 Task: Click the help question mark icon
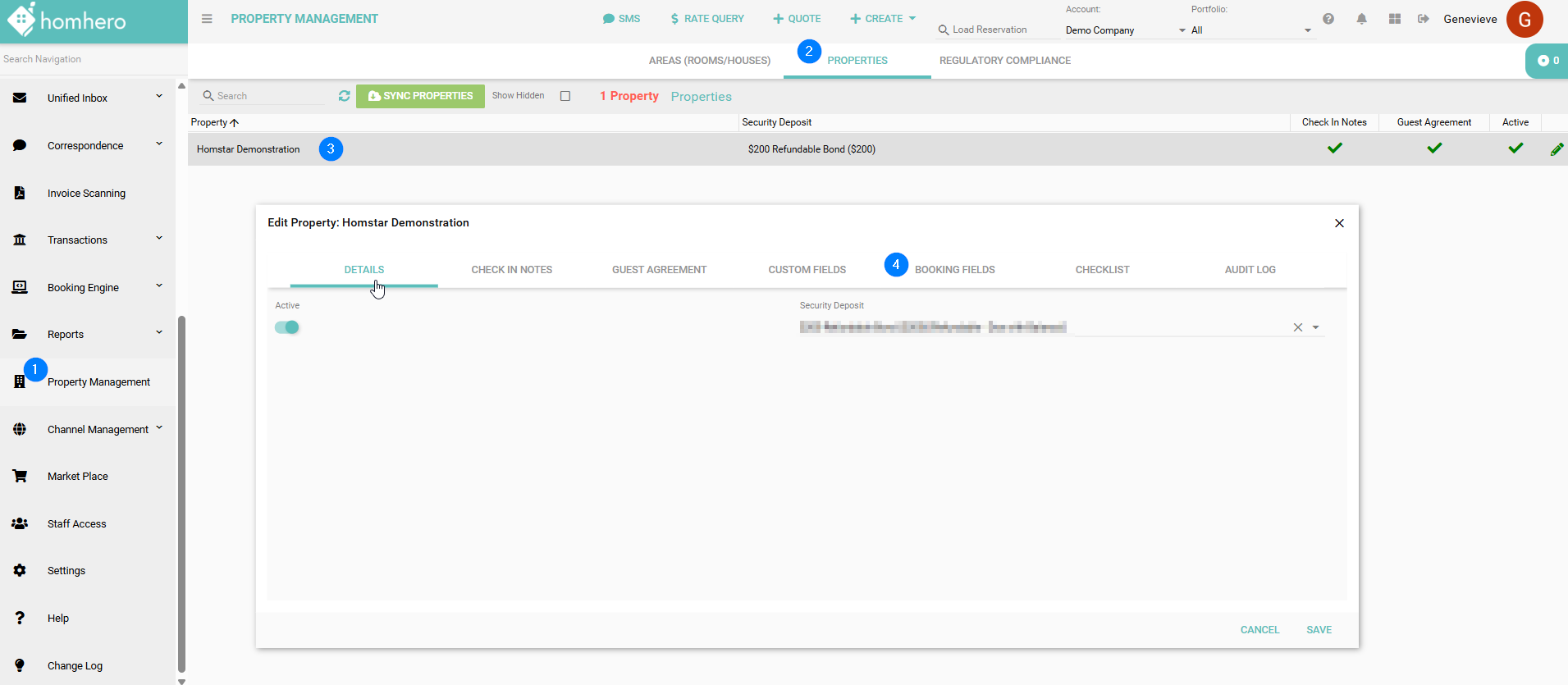point(1328,19)
